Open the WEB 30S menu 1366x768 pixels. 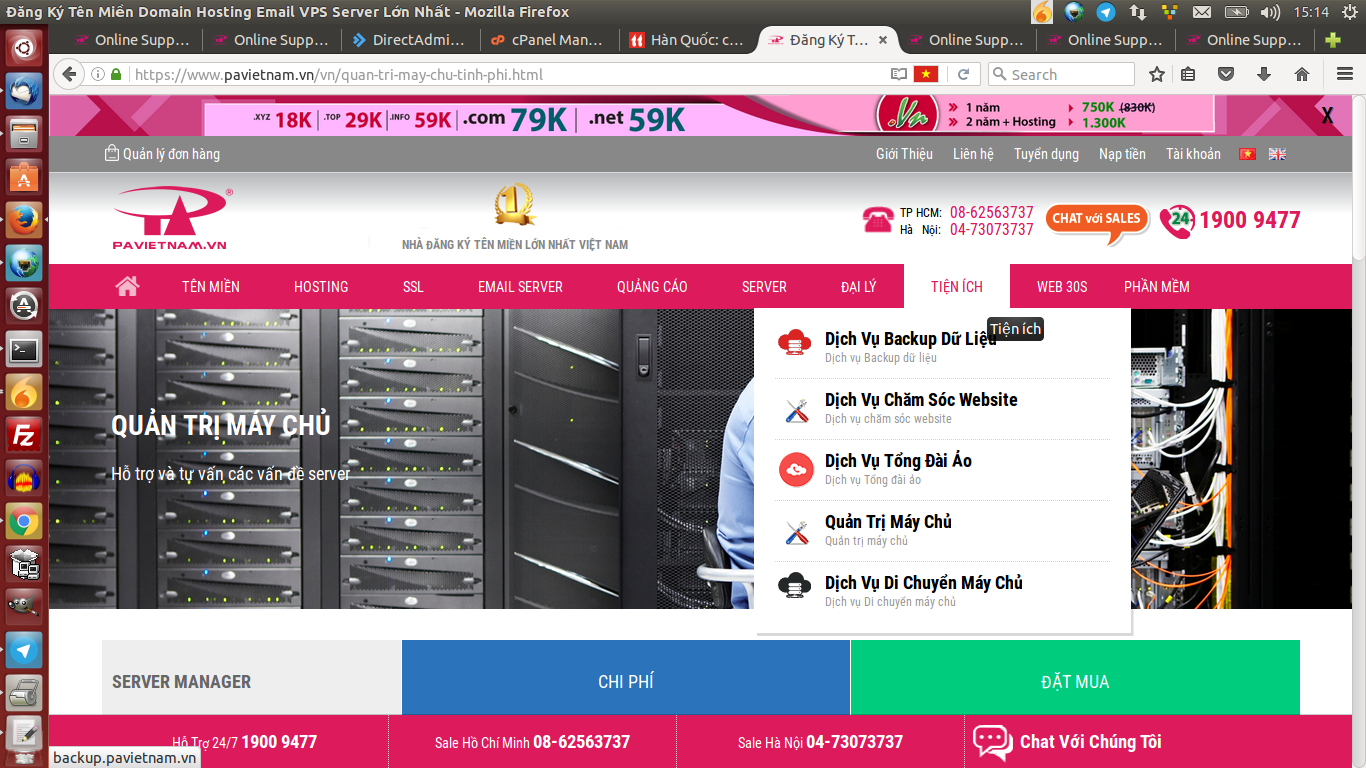(x=1062, y=287)
